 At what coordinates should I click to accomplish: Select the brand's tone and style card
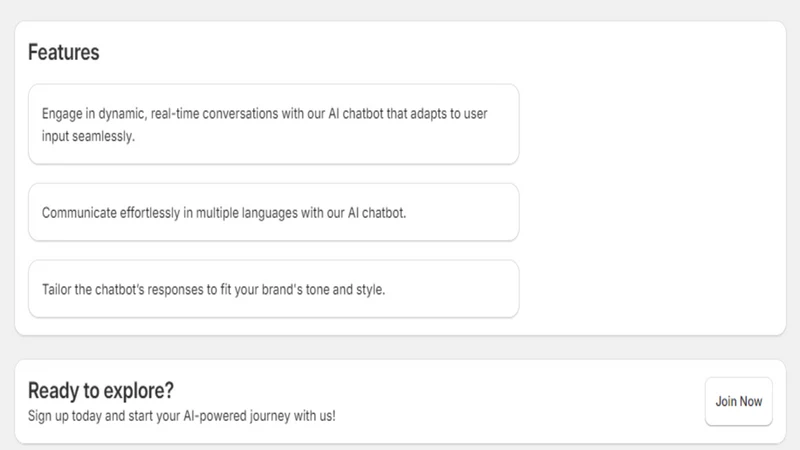(273, 289)
